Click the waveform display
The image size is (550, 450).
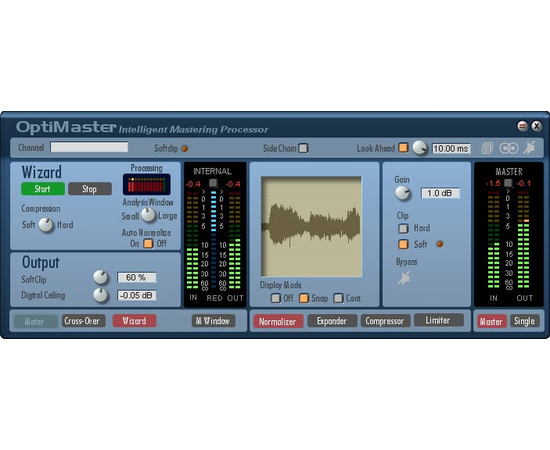coord(311,227)
